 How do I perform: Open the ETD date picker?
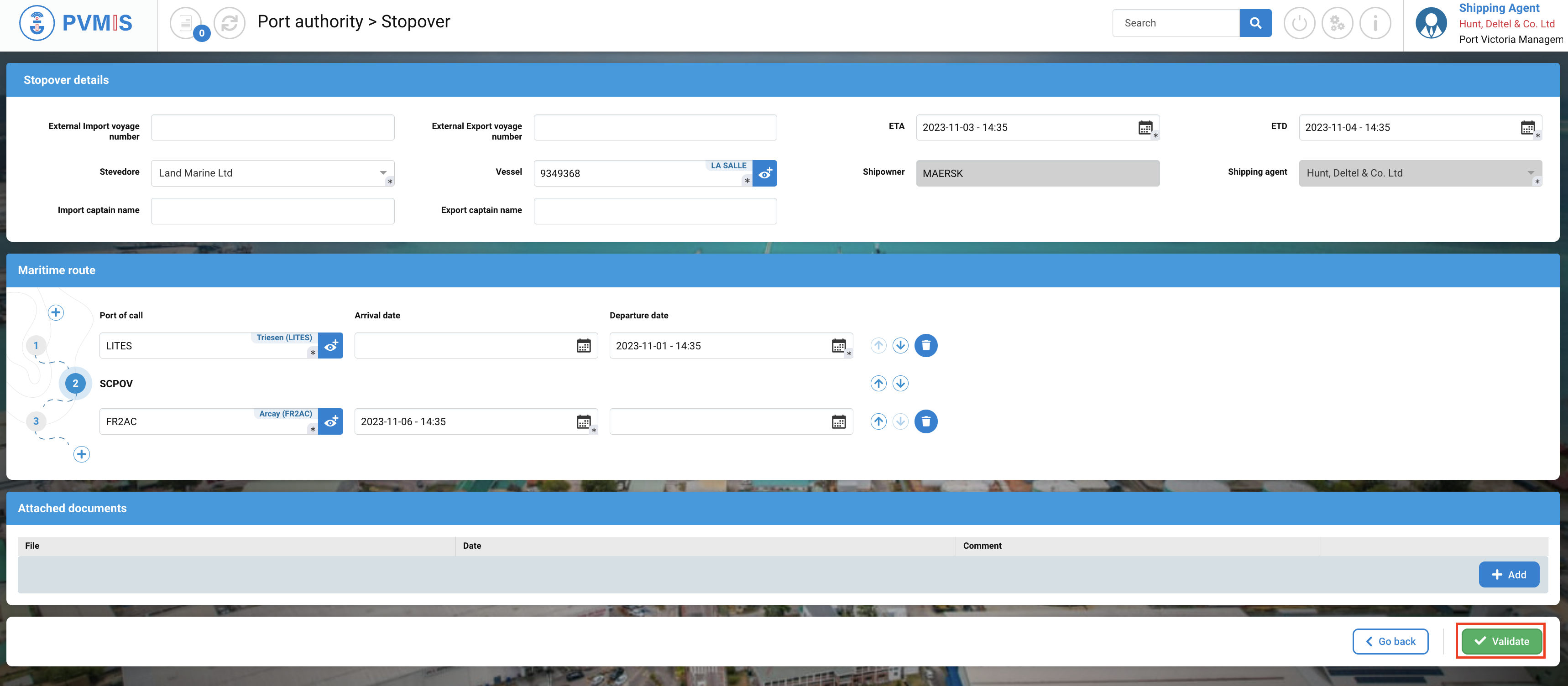click(1527, 127)
